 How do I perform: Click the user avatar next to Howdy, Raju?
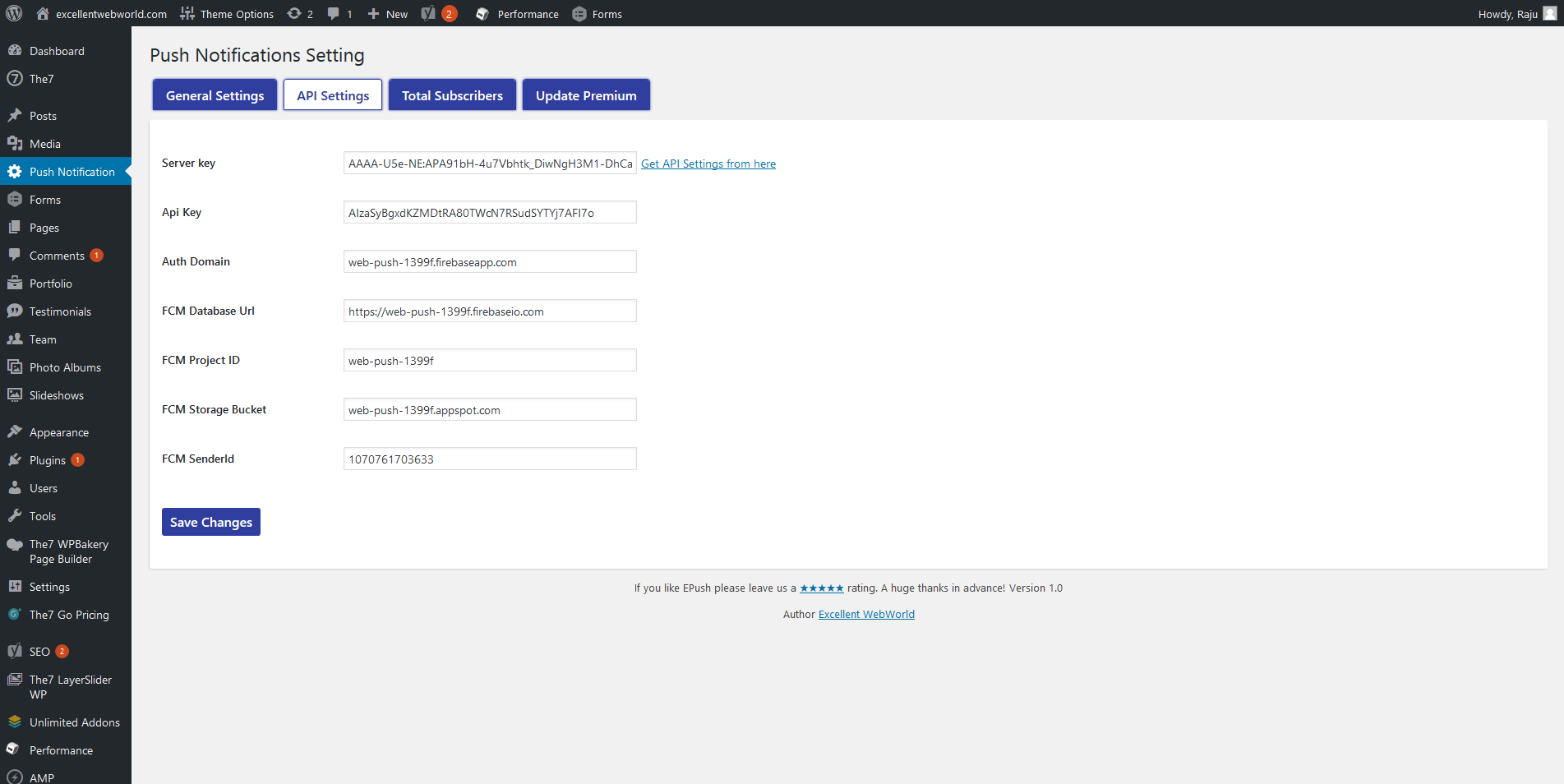1550,13
